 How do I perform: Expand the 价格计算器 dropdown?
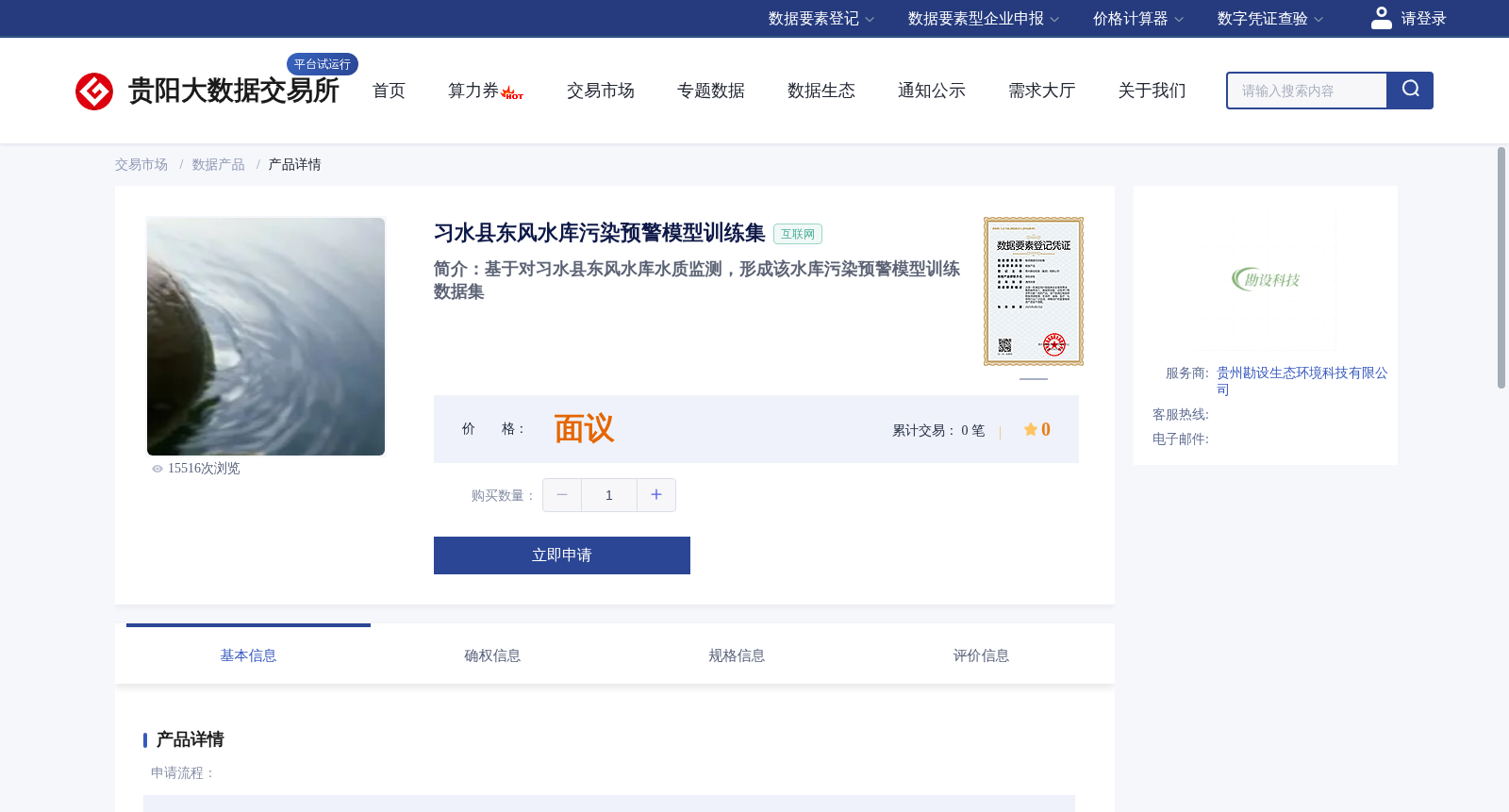pyautogui.click(x=1138, y=19)
